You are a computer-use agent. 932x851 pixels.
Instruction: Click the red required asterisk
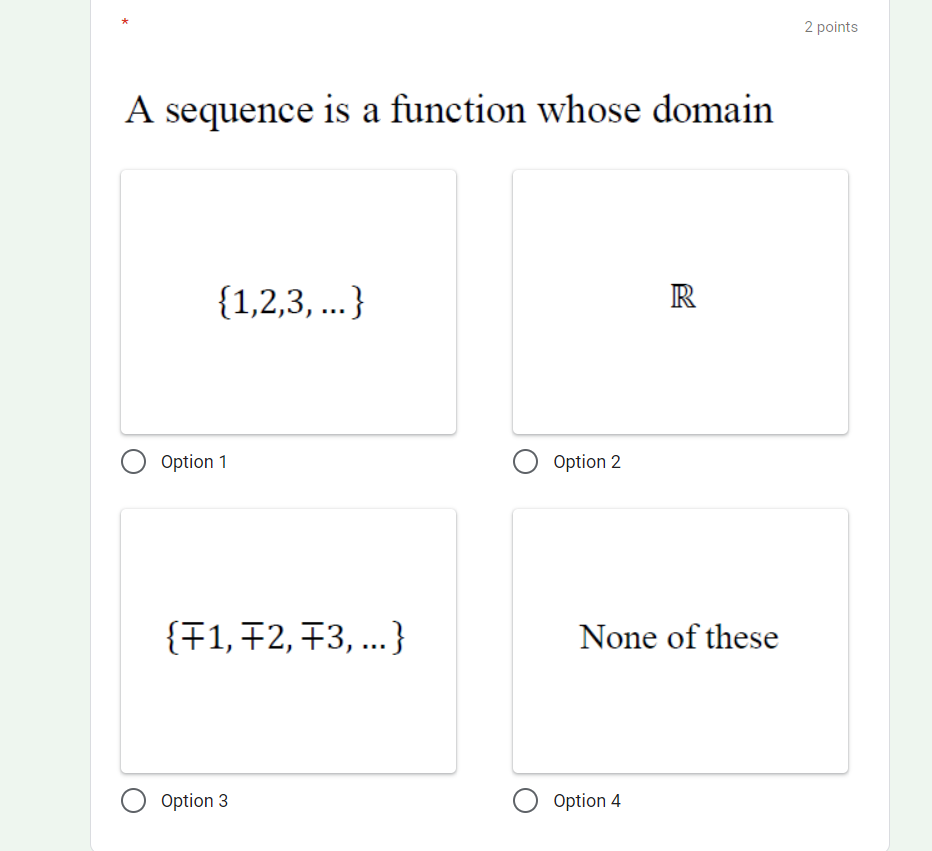point(124,22)
